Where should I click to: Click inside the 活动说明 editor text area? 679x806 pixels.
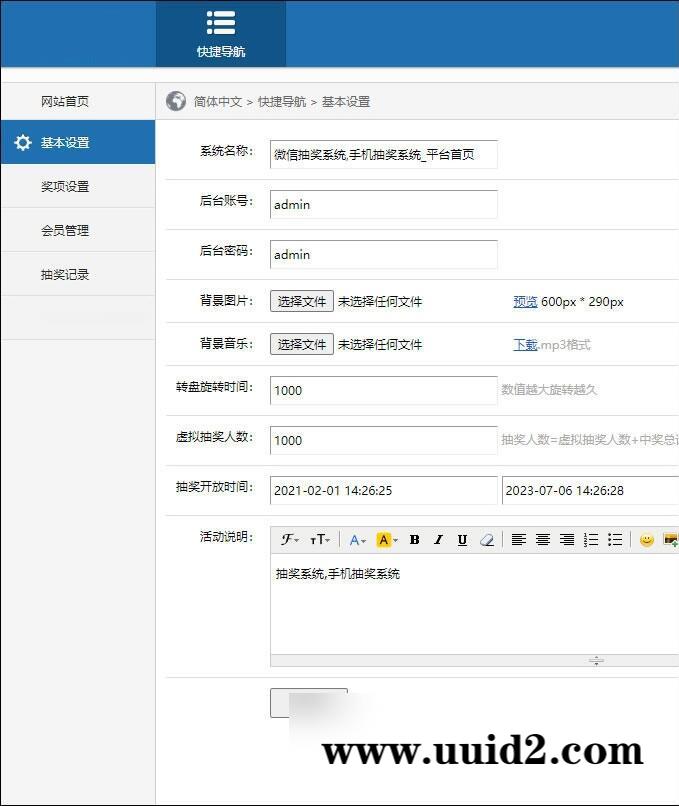coord(474,604)
